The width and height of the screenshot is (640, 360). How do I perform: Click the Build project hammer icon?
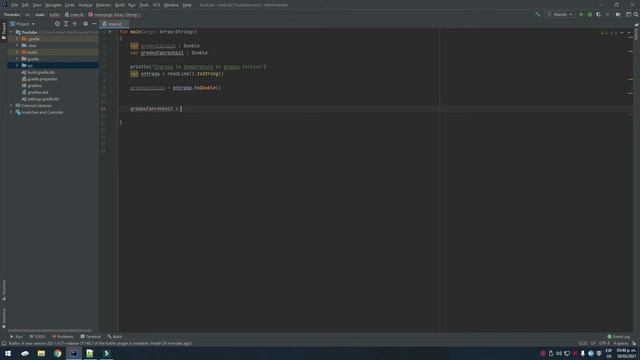538,14
